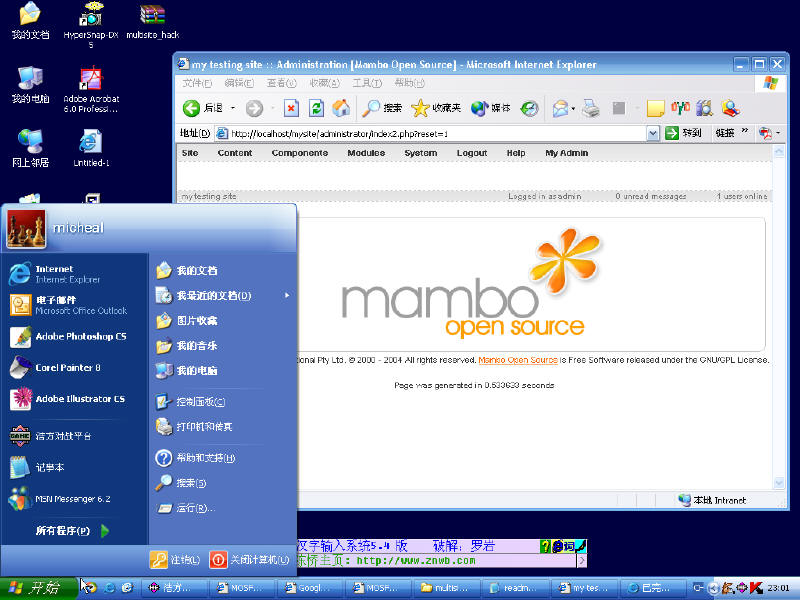Open Help in Mambo admin menu
This screenshot has width=800, height=600.
[x=516, y=153]
